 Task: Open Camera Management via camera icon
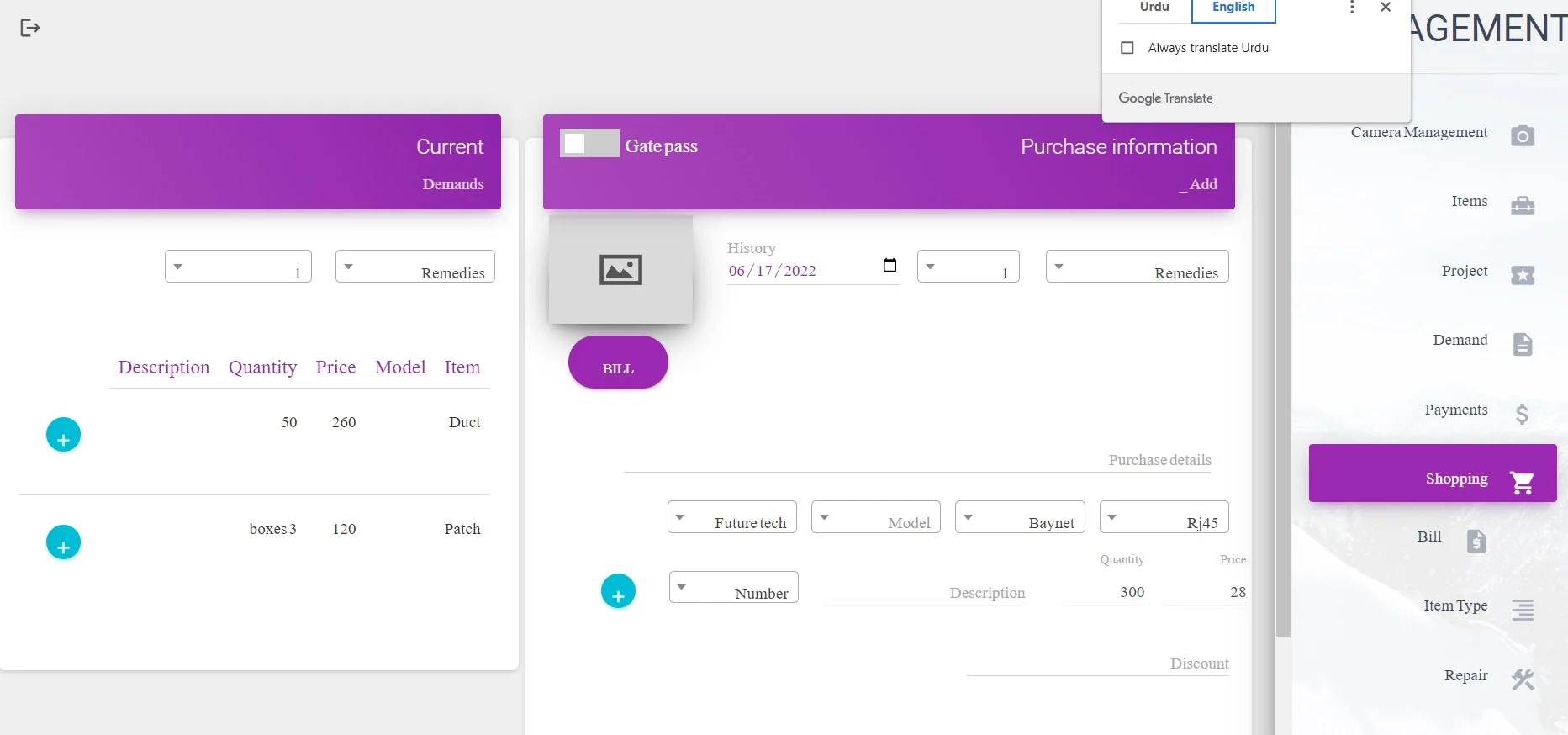click(1522, 135)
